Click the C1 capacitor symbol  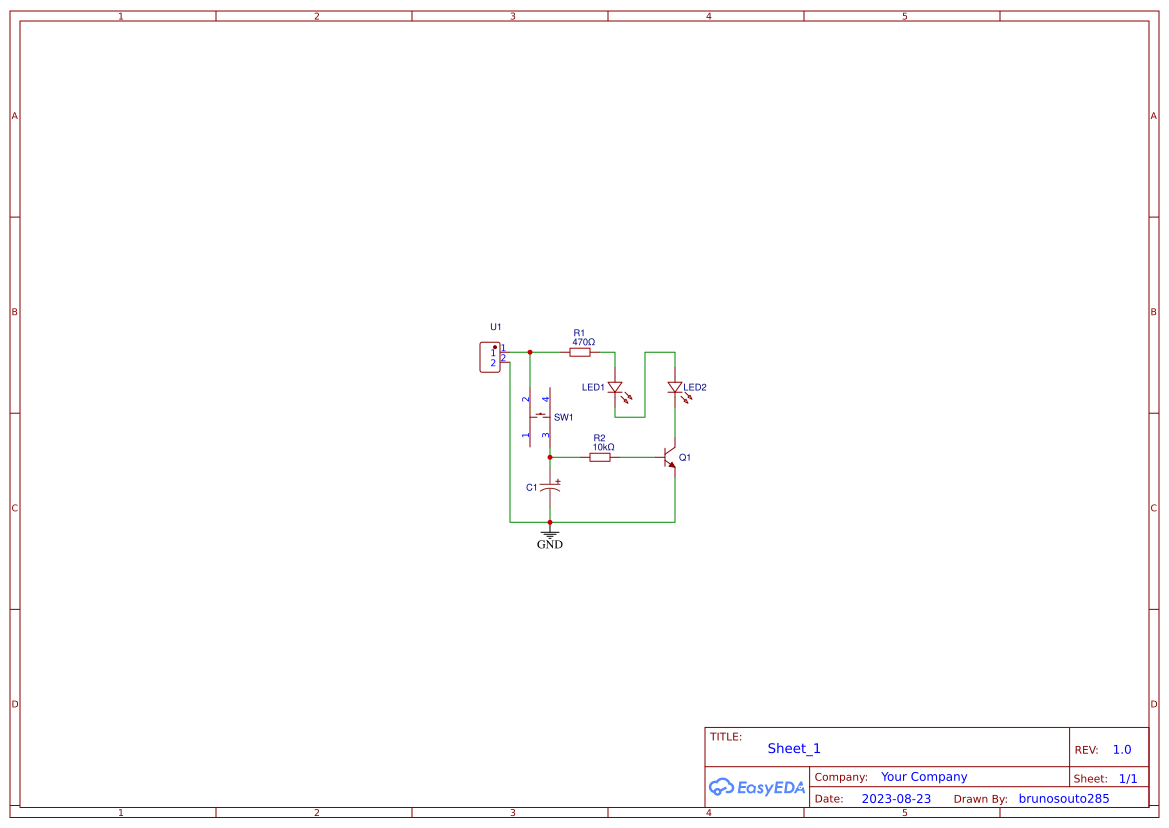[550, 487]
